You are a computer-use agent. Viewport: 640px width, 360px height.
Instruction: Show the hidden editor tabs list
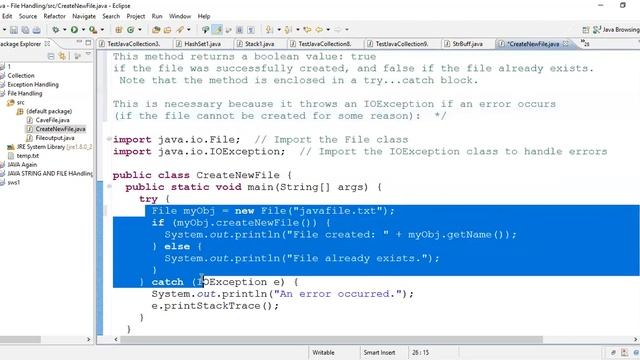(584, 43)
